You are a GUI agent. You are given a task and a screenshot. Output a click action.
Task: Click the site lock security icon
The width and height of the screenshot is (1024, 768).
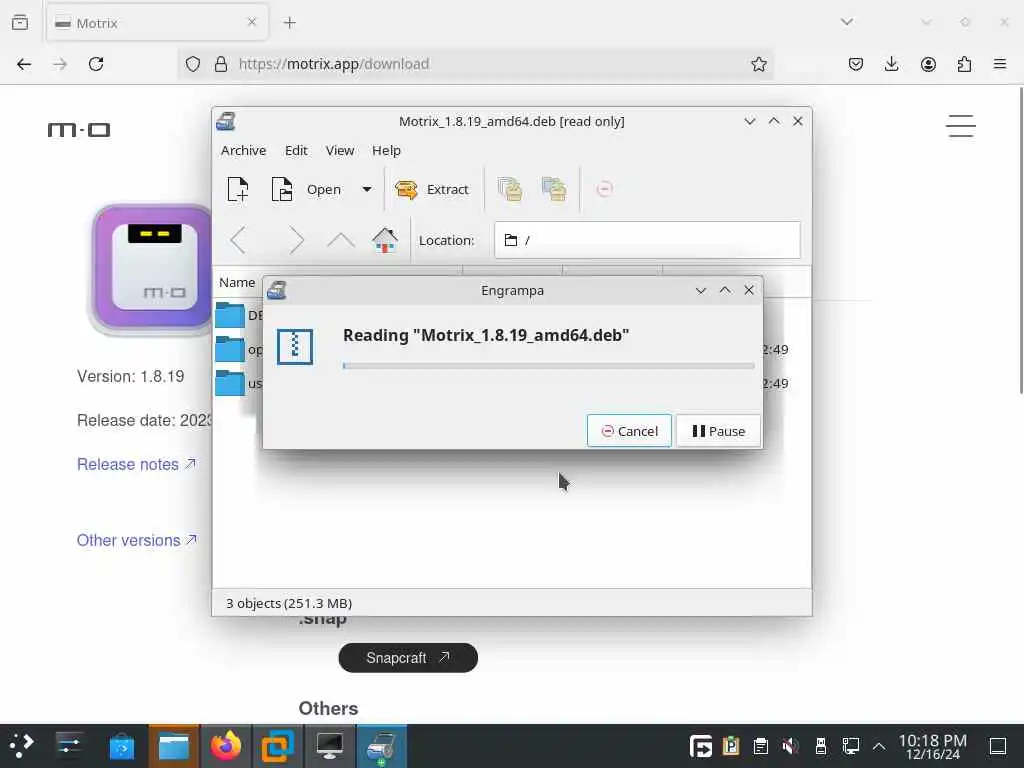pos(221,64)
